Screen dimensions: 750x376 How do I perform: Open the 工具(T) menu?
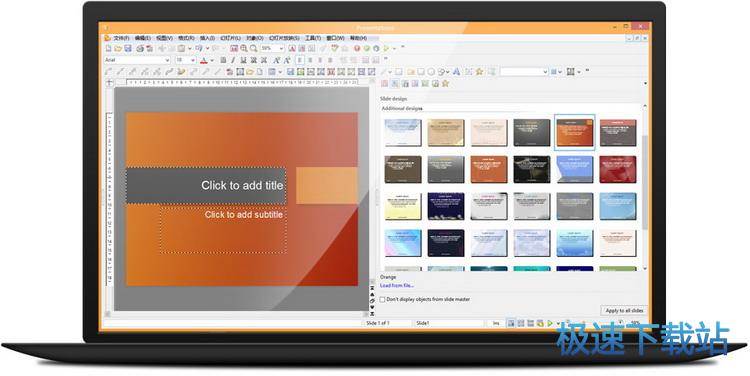pos(313,38)
